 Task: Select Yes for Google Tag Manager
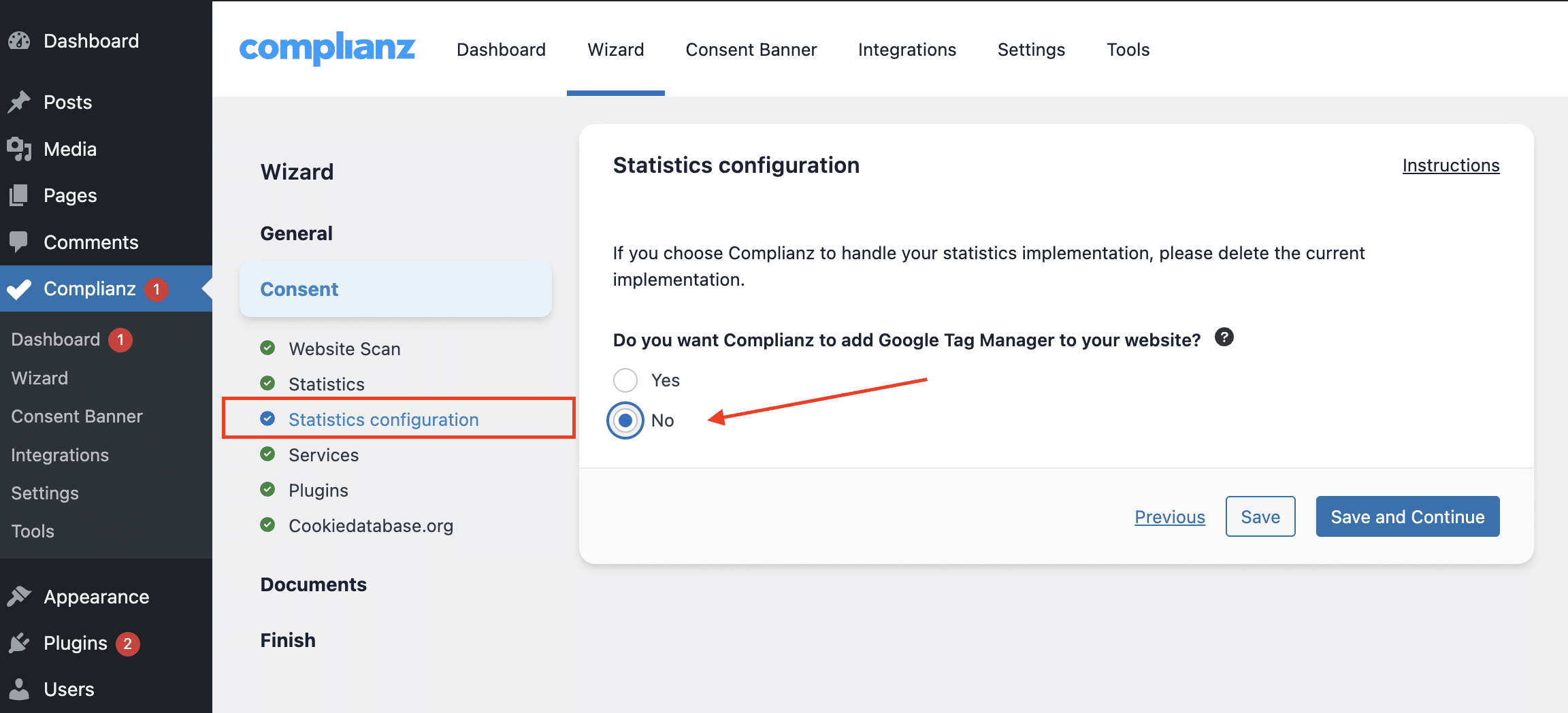pos(625,380)
